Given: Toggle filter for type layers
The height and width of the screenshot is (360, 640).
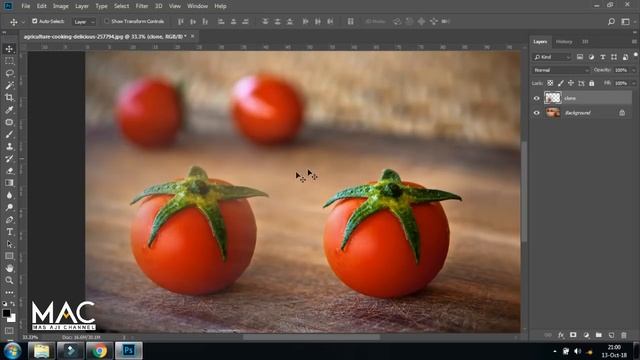Looking at the screenshot, I should (x=602, y=57).
